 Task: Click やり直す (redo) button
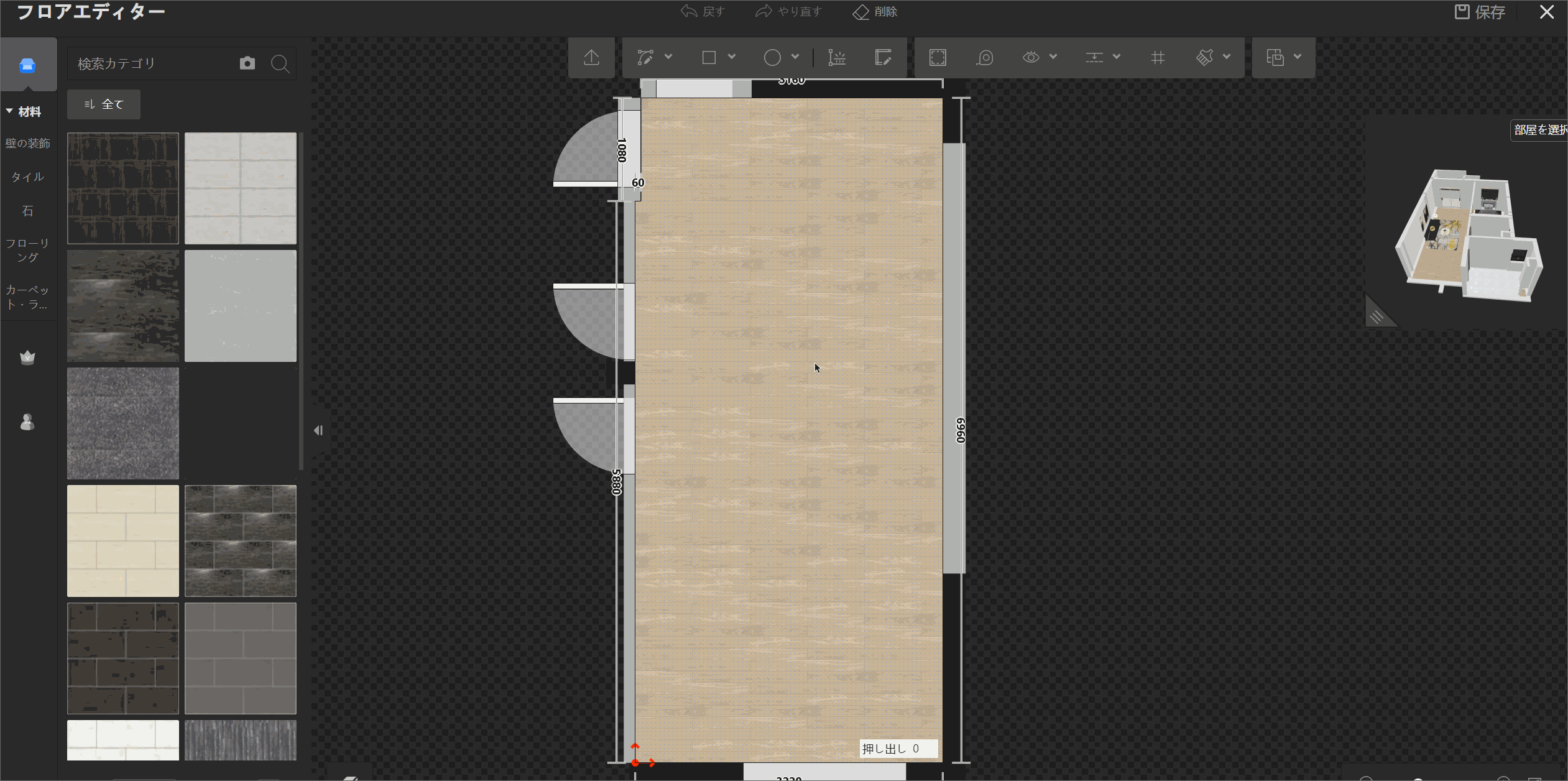(788, 12)
